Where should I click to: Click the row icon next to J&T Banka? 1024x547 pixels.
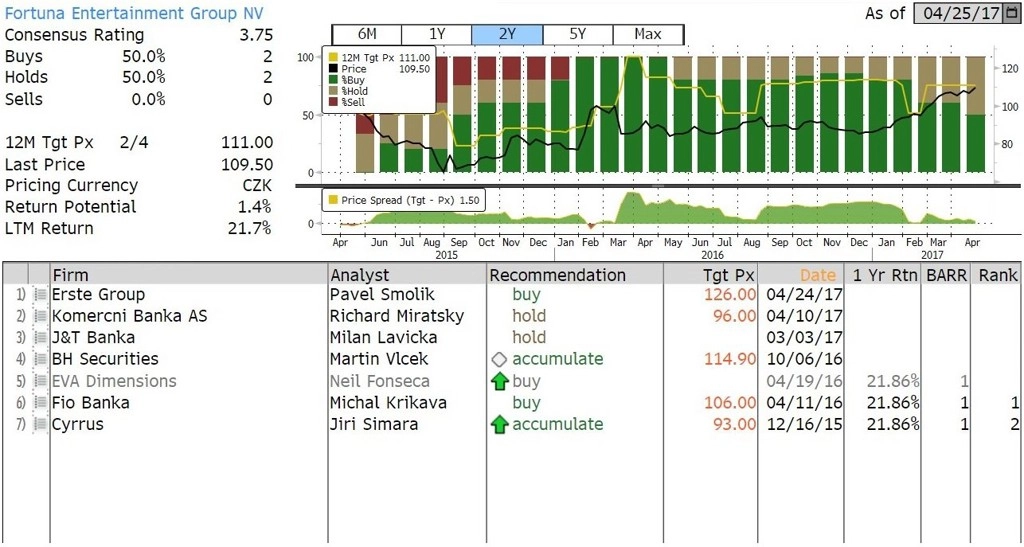click(x=40, y=338)
